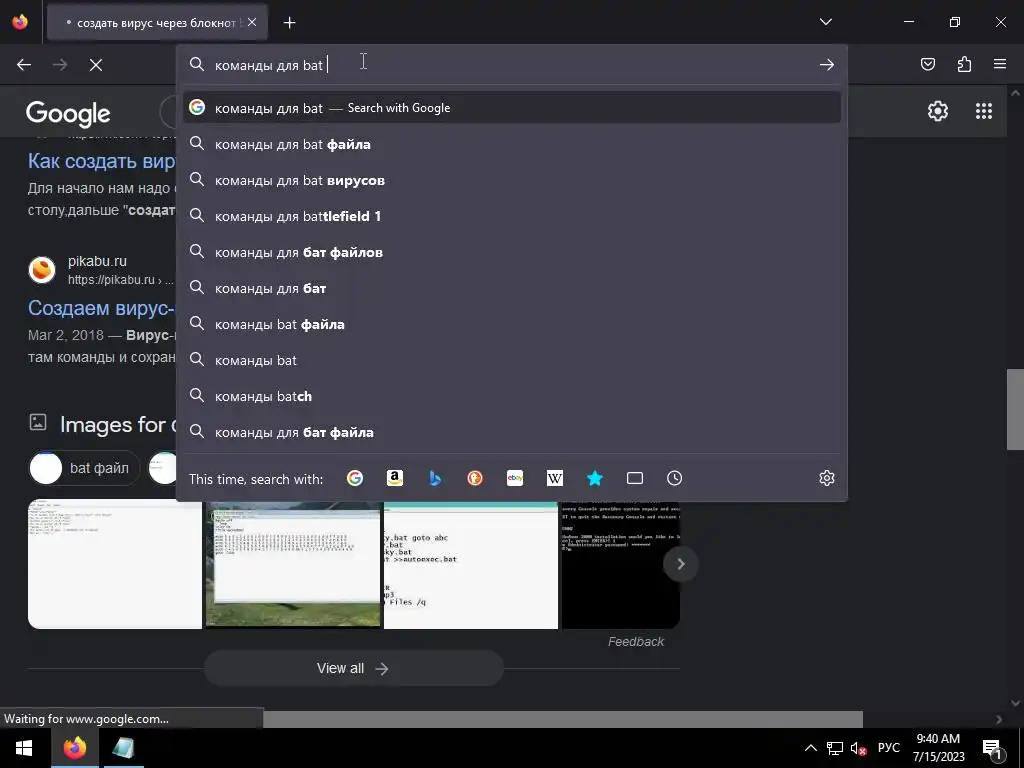Search bookmarks with star icon

pos(595,478)
